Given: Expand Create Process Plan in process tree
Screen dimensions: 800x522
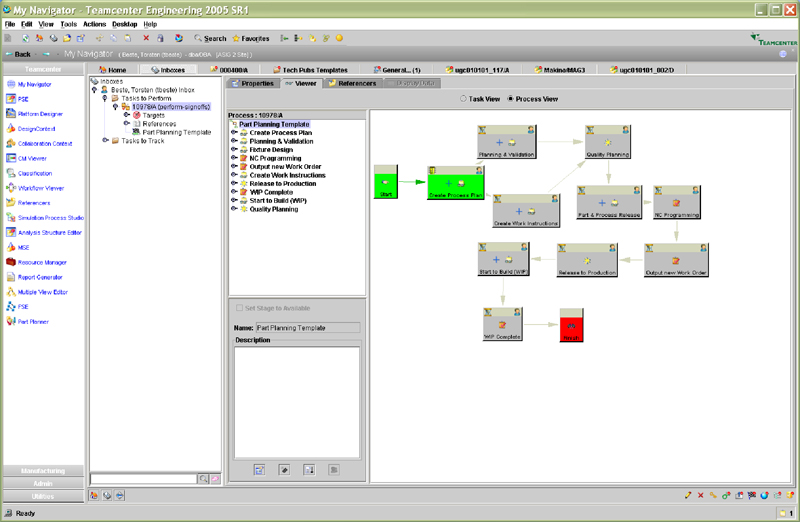Looking at the screenshot, I should [234, 132].
